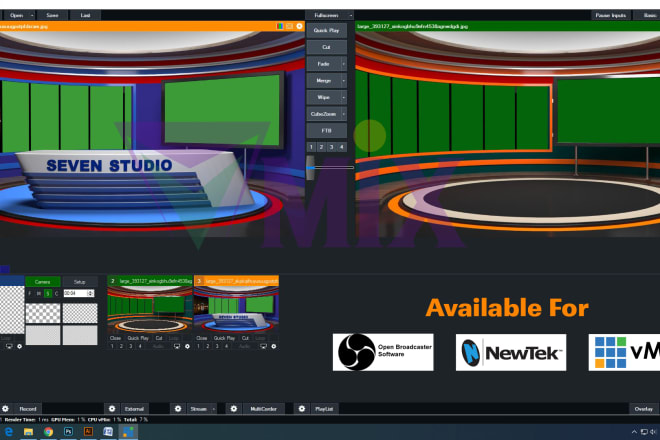Switch to the Camera tab
This screenshot has height=440, width=660.
click(43, 282)
